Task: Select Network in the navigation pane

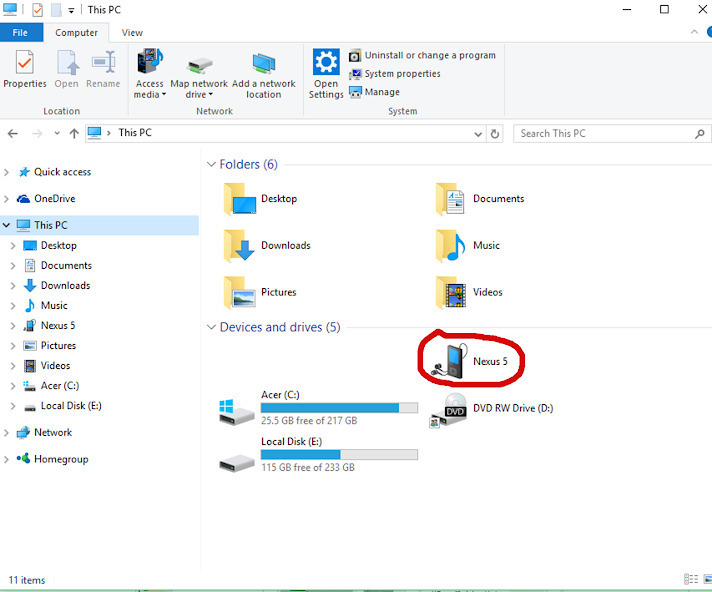Action: [53, 432]
